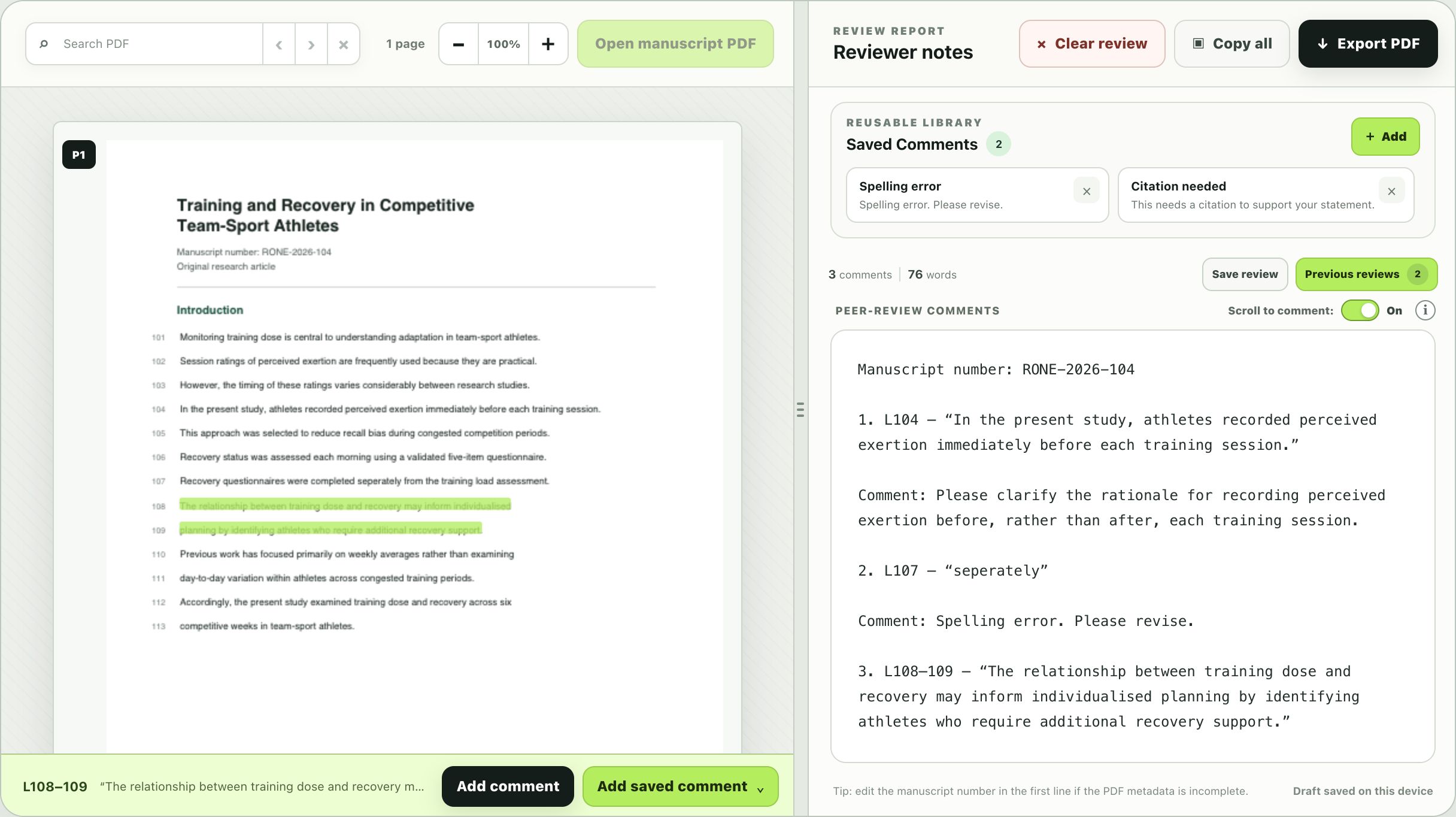Add comment for lines L108–109
Image resolution: width=1456 pixels, height=817 pixels.
point(508,786)
